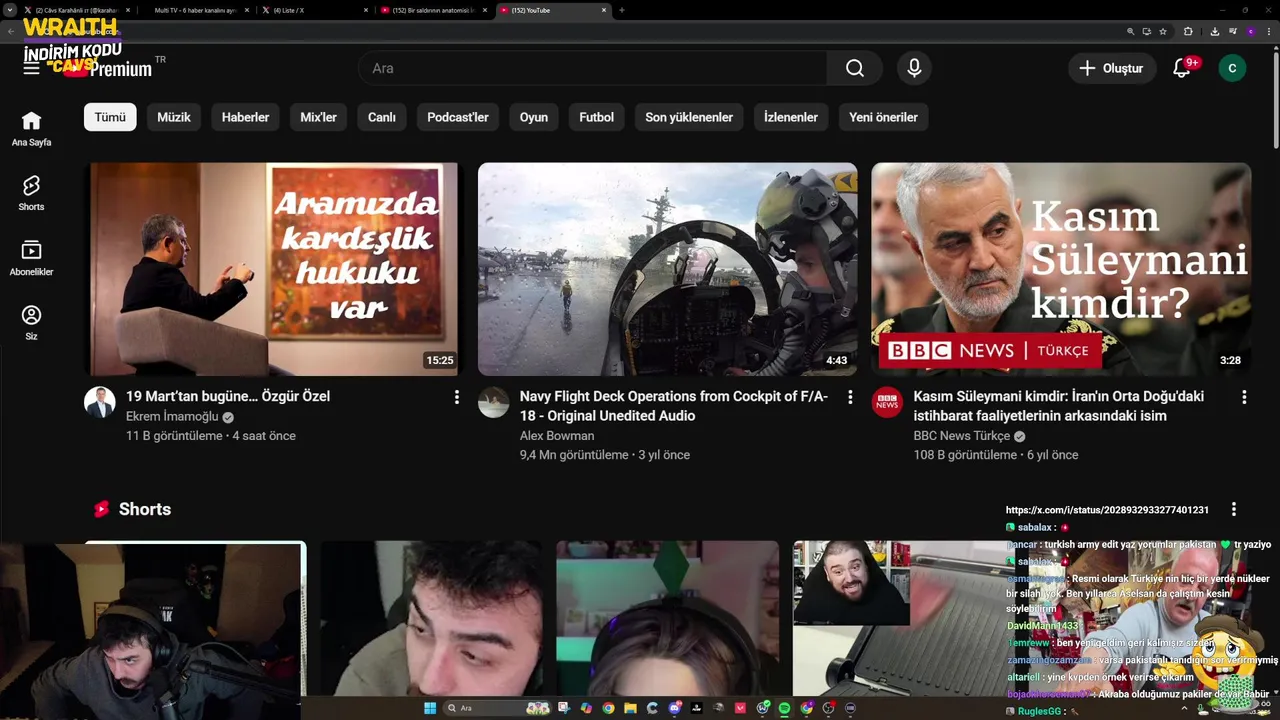This screenshot has height=720, width=1280.
Task: Select the Podcast'ler filter chip
Action: 458,117
